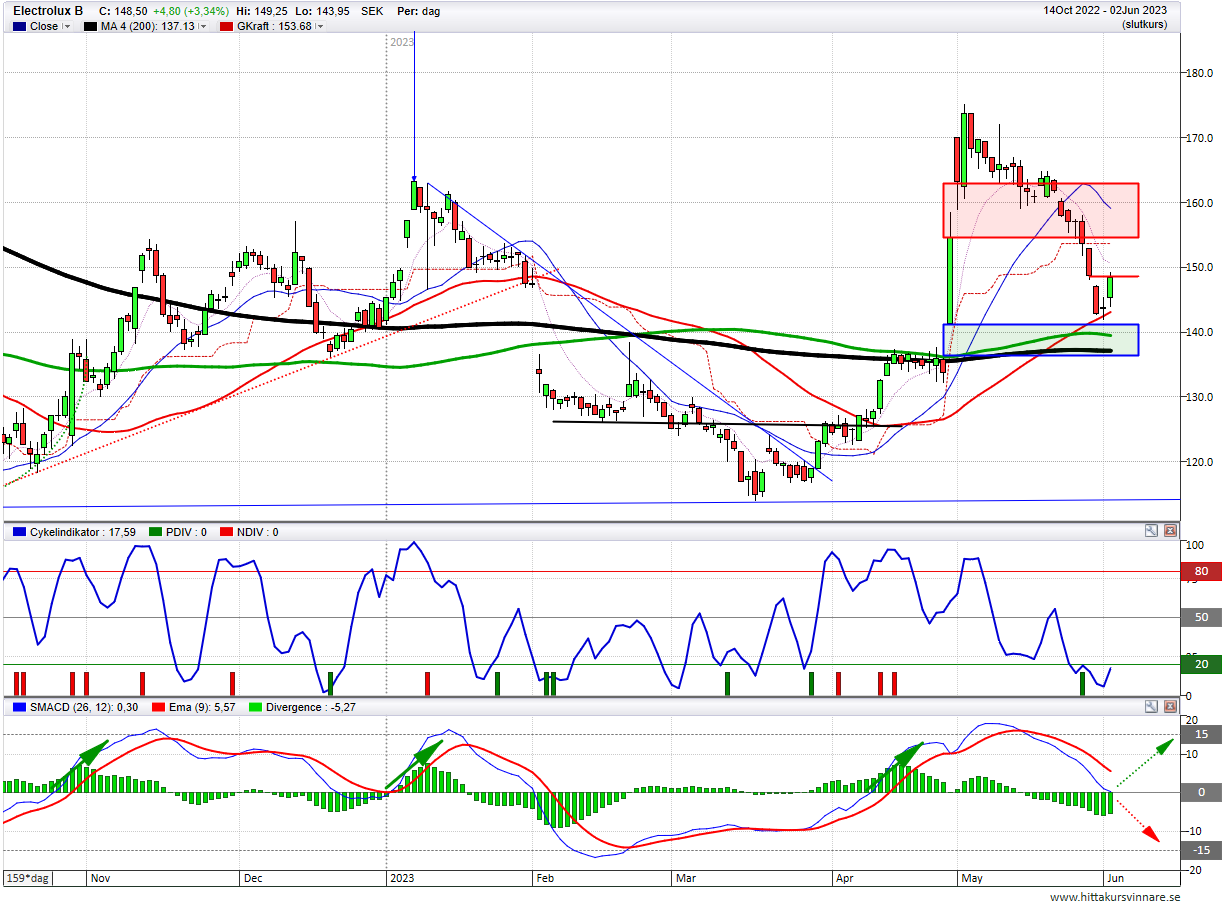Click the blue Cykelindikator legend swatch
1225x902 pixels.
click(x=19, y=532)
